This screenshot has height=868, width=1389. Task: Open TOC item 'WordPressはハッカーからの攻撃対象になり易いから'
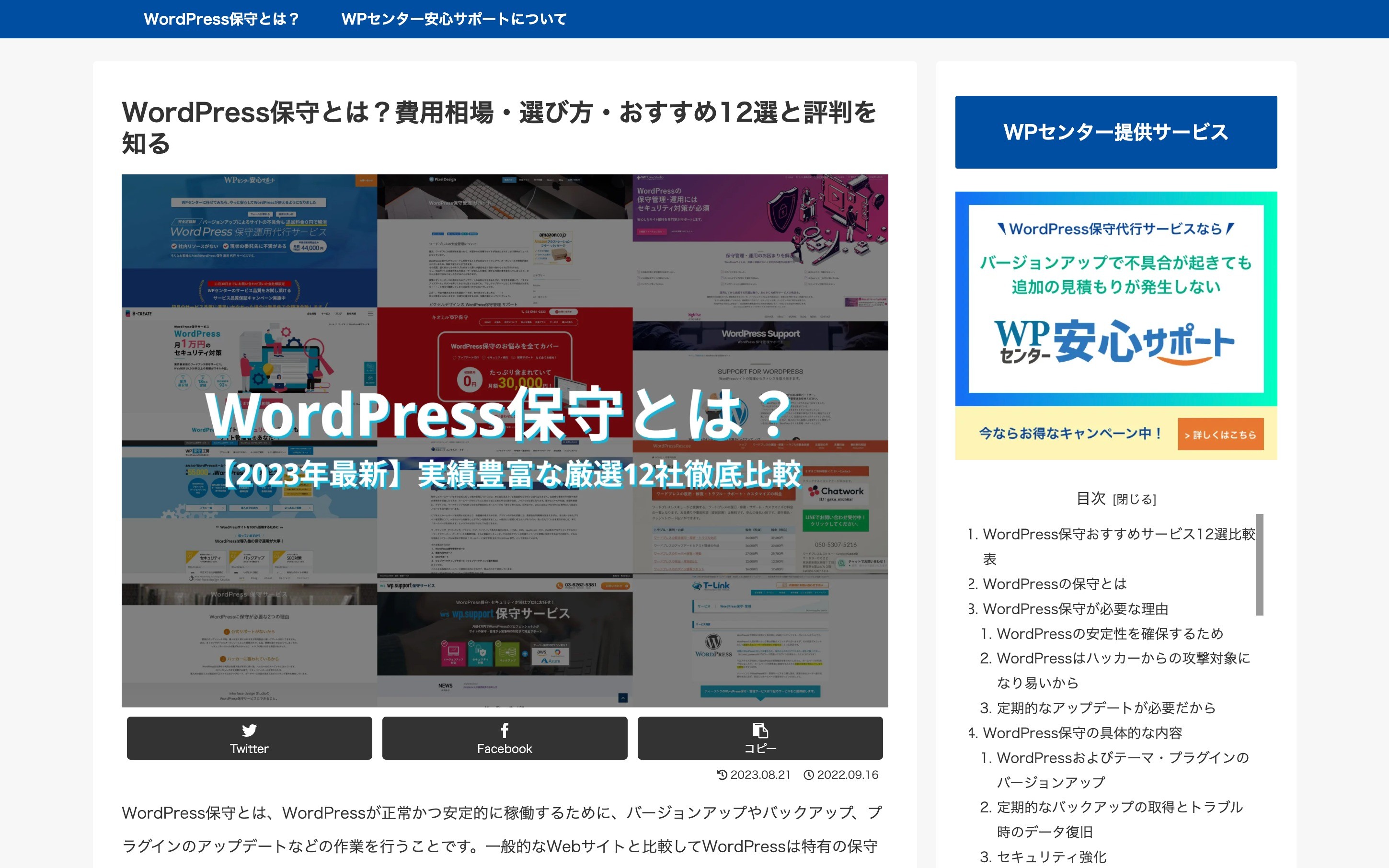point(1123,671)
